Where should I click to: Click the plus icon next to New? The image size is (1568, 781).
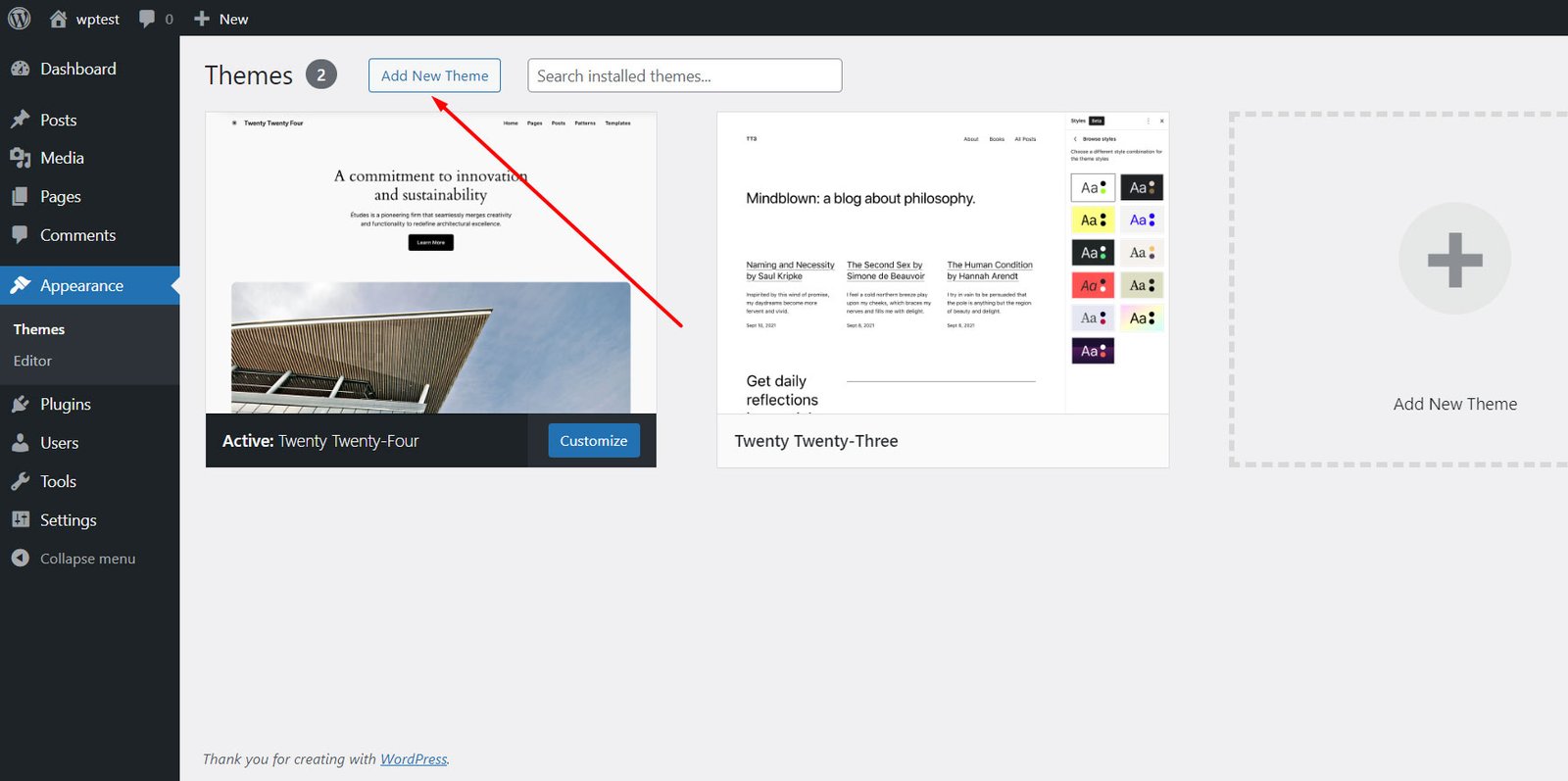click(202, 19)
